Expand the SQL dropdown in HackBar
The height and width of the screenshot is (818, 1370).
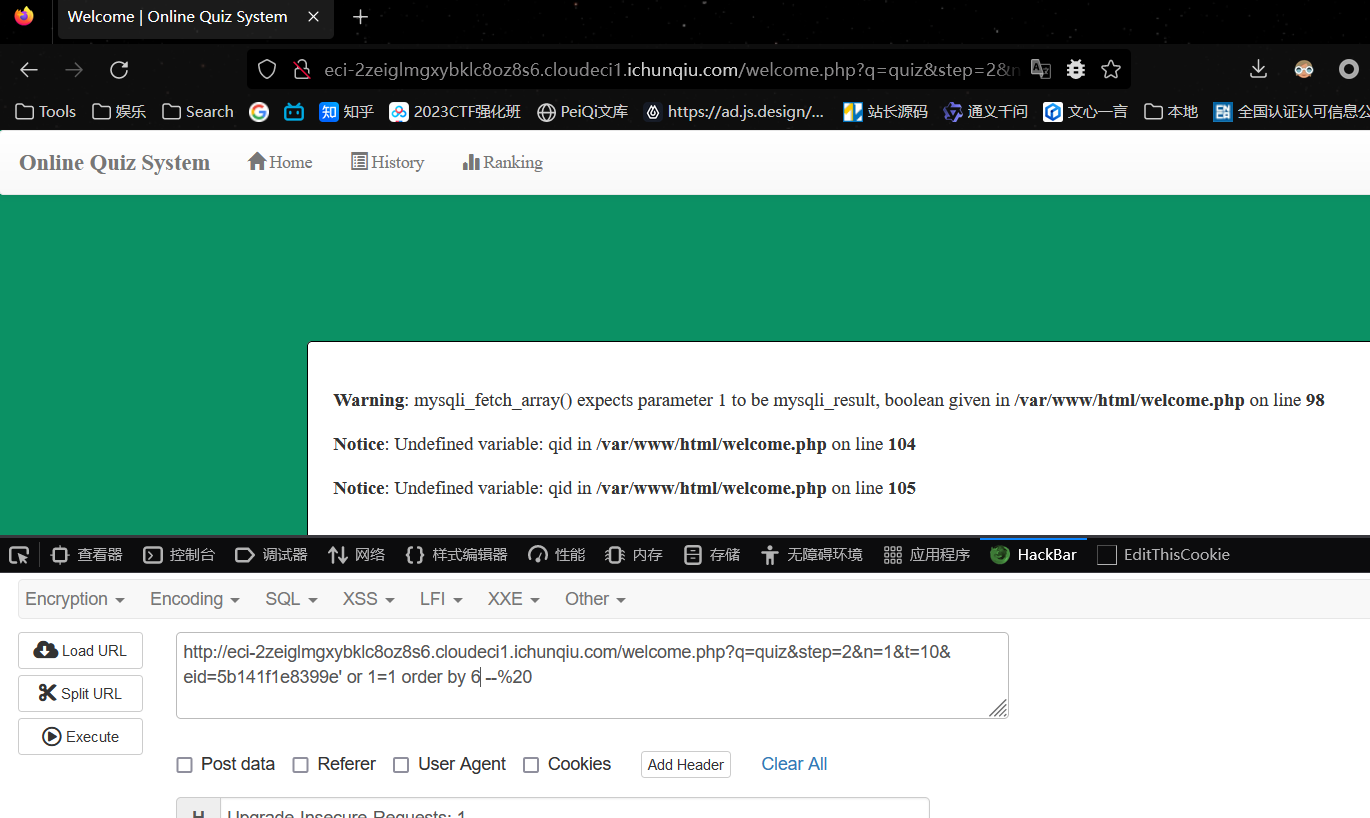[x=291, y=599]
